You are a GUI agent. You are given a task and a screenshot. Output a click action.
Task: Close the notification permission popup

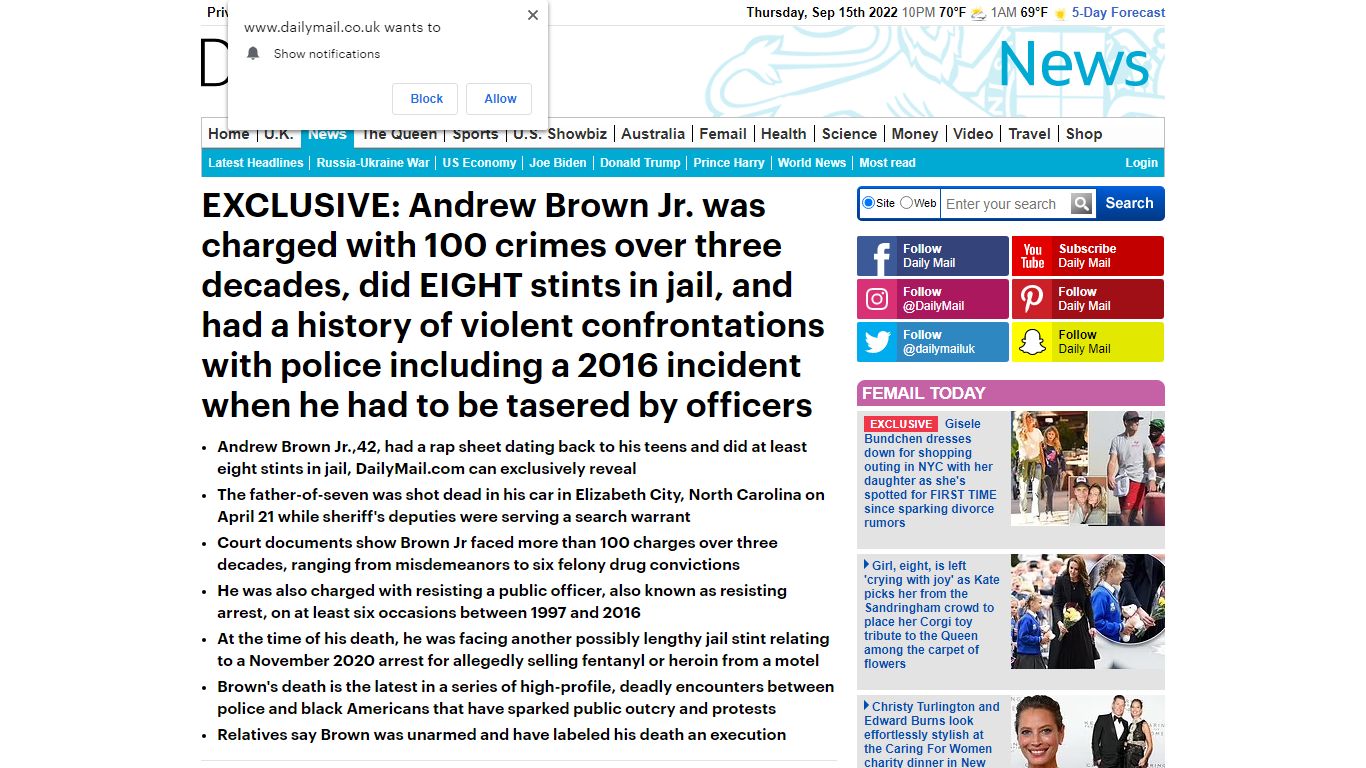533,15
